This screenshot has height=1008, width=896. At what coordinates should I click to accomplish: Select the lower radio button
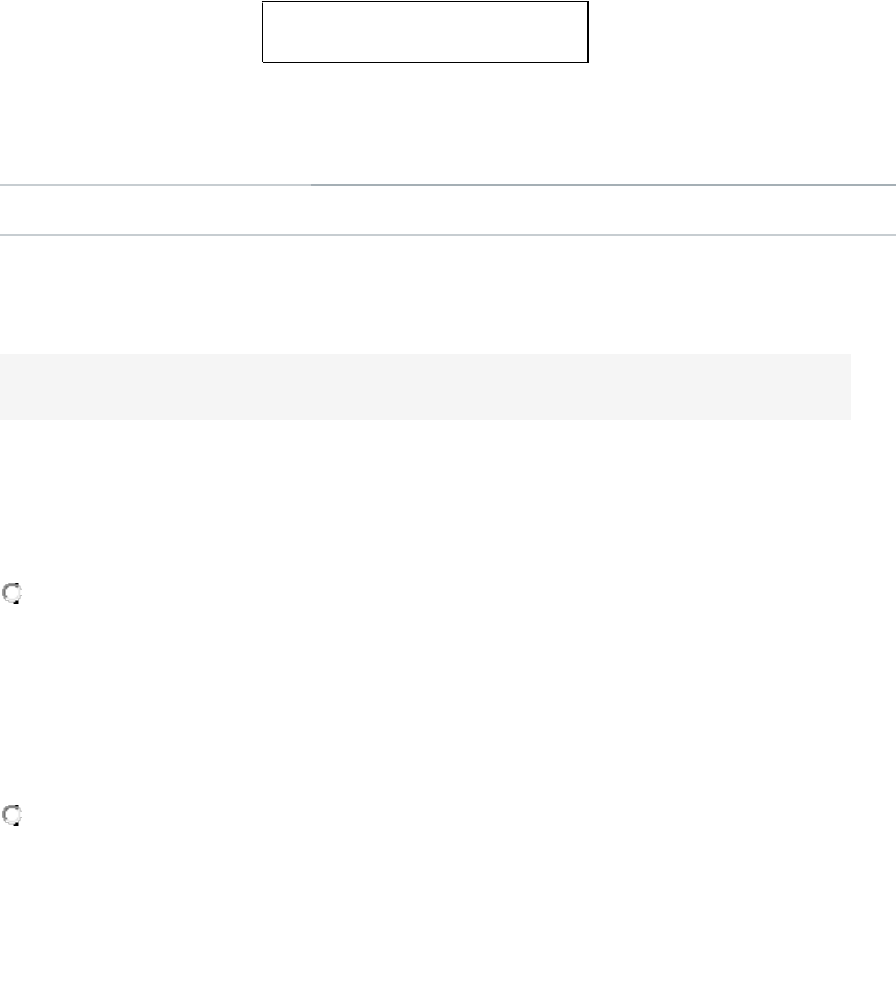point(13,816)
